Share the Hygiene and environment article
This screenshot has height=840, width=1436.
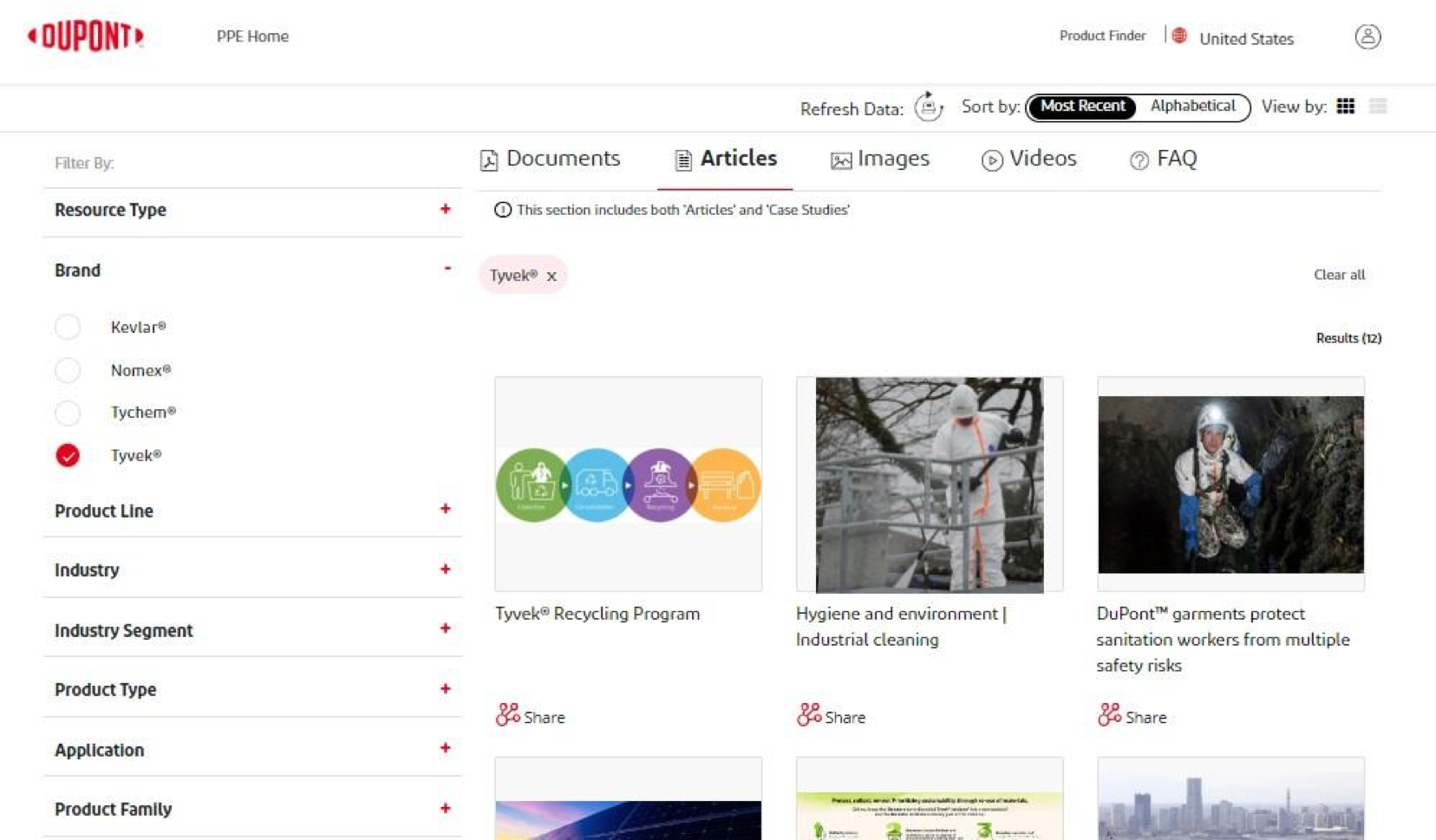(x=831, y=716)
